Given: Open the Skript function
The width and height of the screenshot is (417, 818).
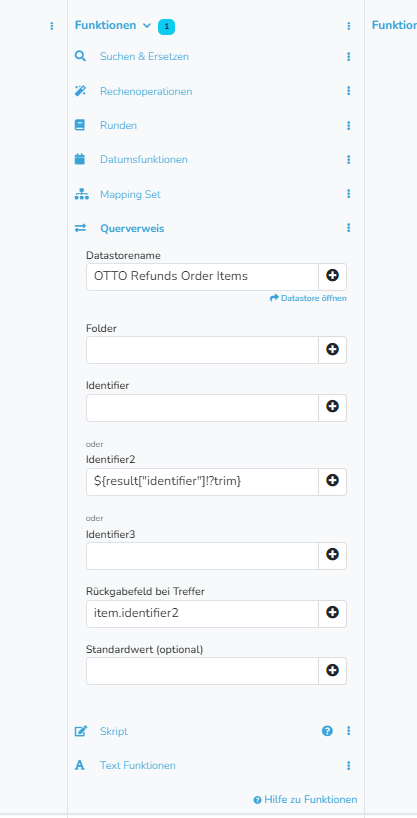Looking at the screenshot, I should click(x=114, y=731).
